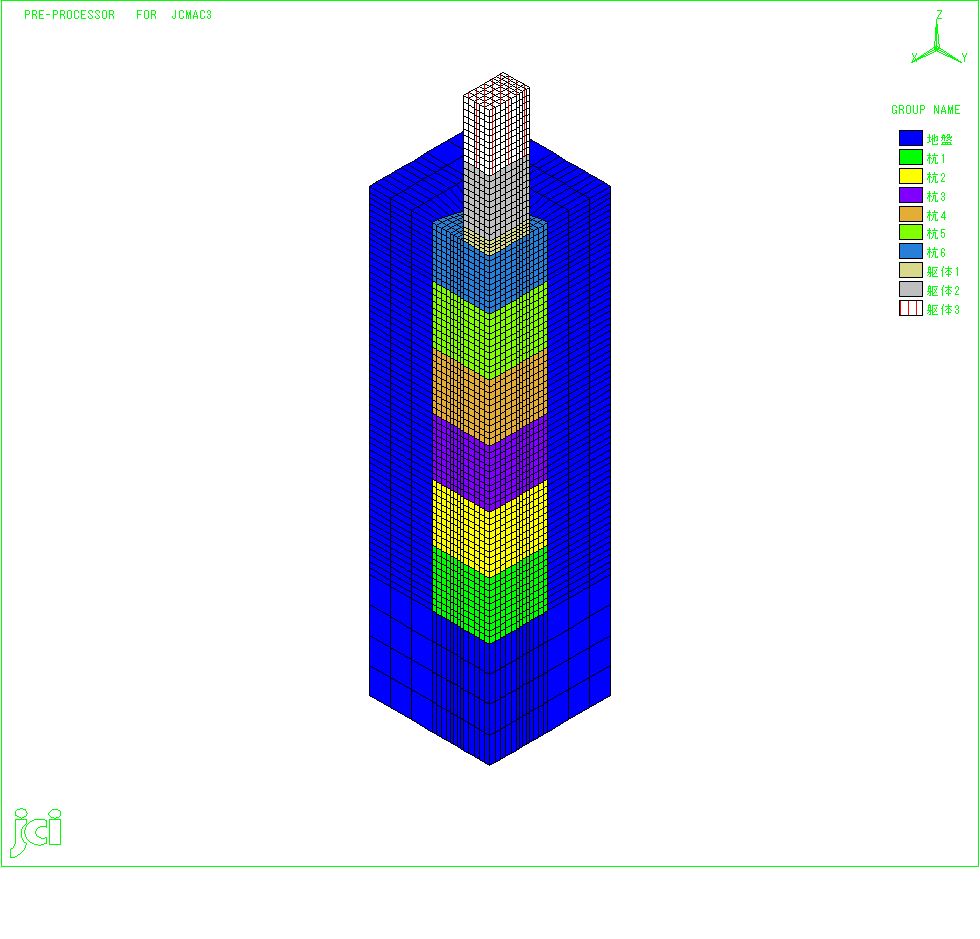Viewport: 980px width, 939px height.
Task: Click the green 杭1 legend swatch
Action: click(911, 157)
